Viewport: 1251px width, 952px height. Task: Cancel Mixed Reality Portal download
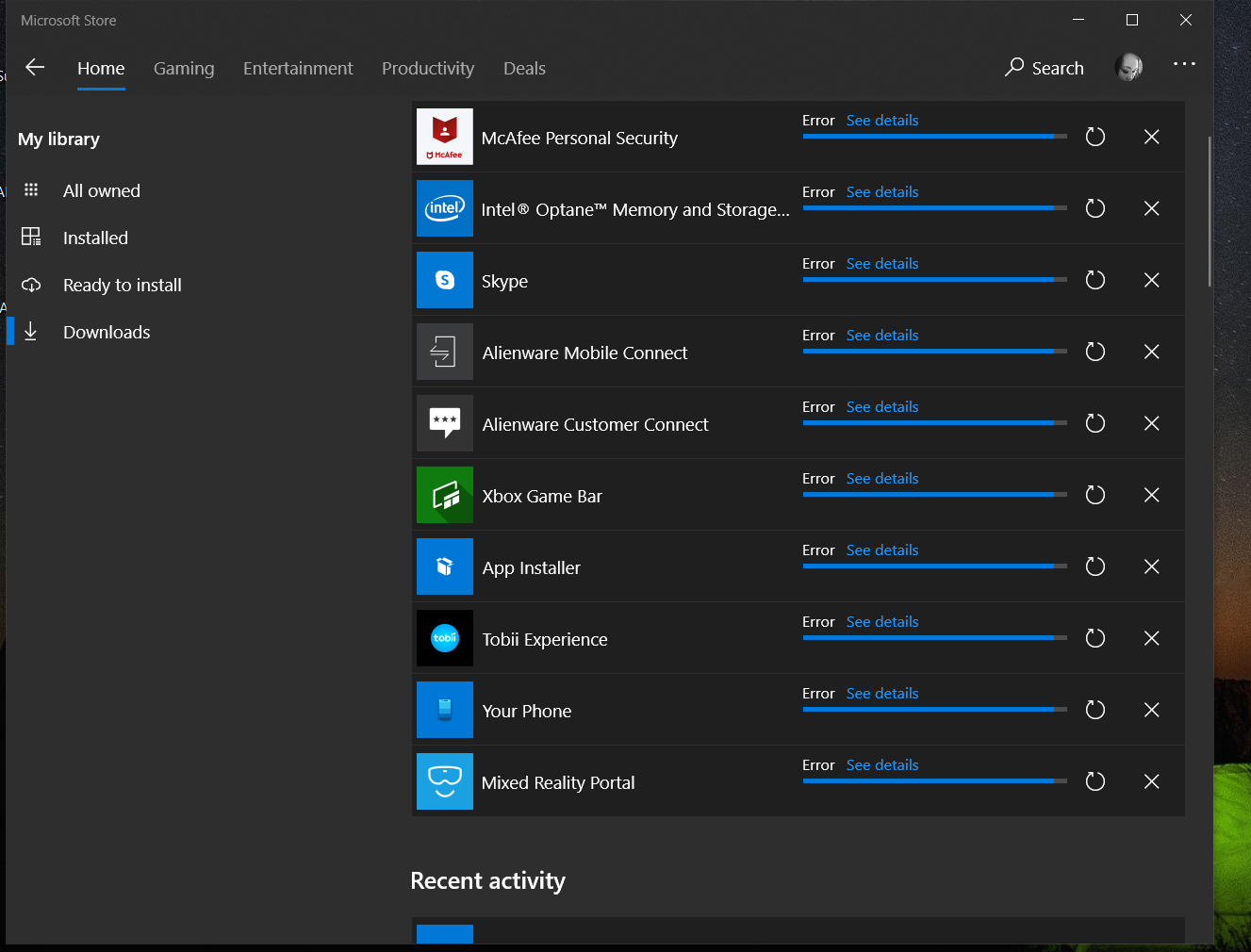[x=1151, y=781]
